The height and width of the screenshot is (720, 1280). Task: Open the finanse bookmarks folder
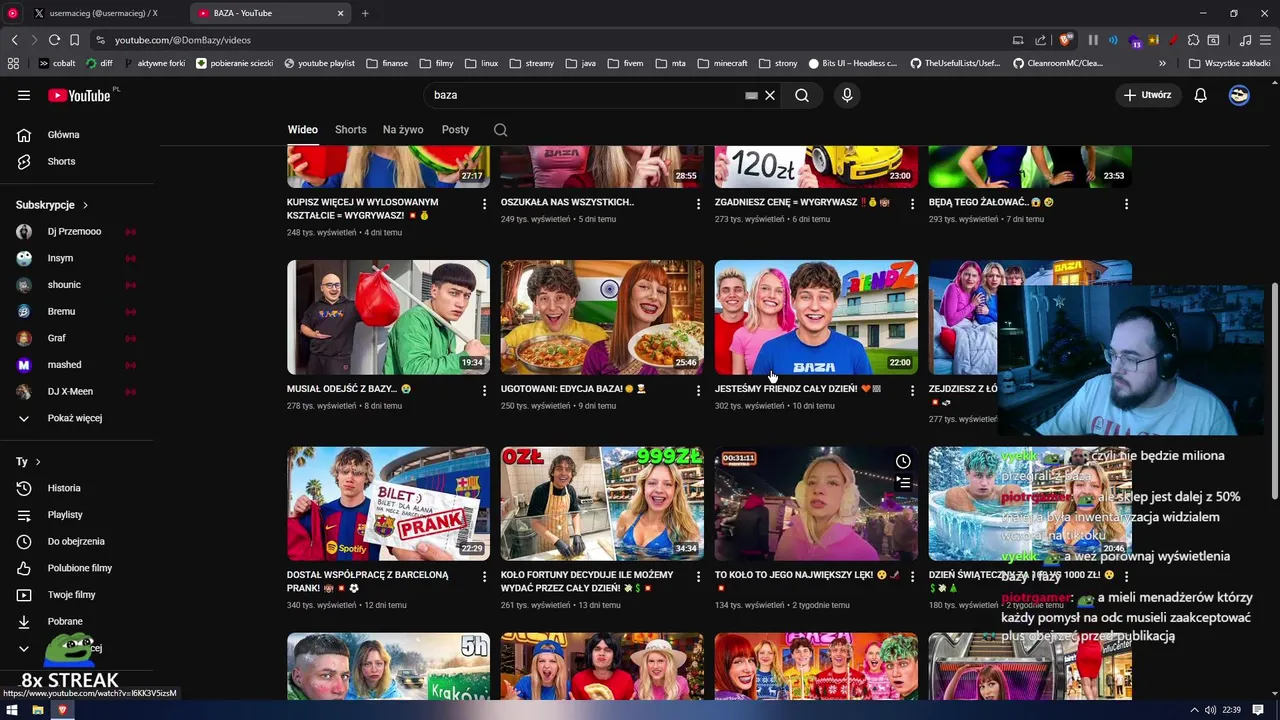387,63
